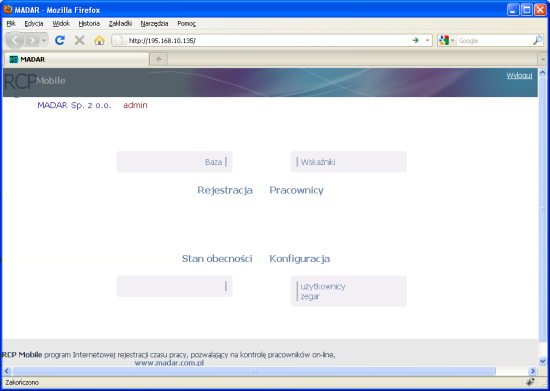Select the MADAR tab
Image resolution: width=550 pixels, height=391 pixels.
point(76,59)
